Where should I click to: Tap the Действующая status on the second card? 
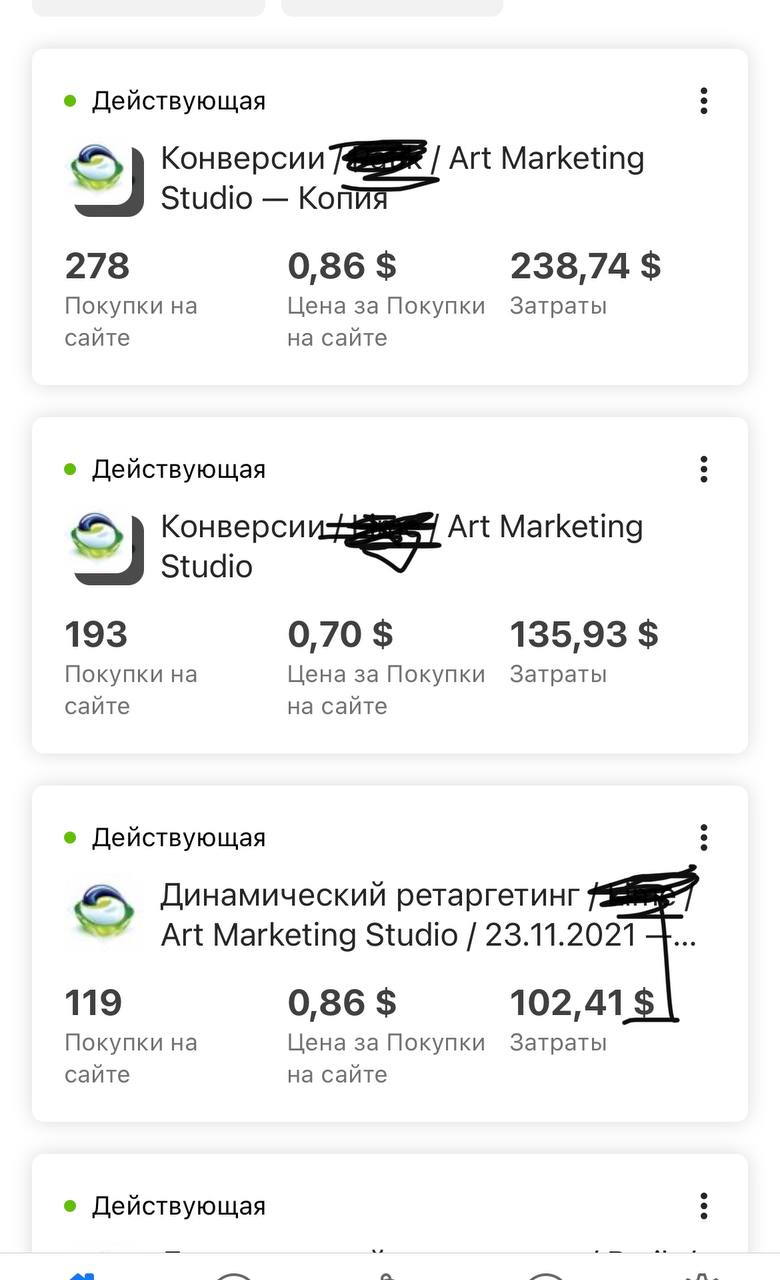[x=179, y=469]
